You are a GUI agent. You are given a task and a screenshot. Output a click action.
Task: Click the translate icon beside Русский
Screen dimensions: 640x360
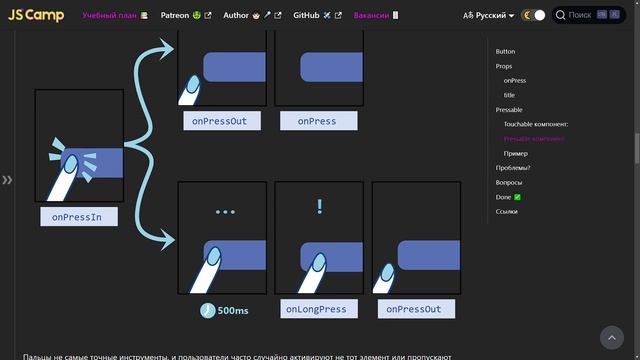coord(468,16)
